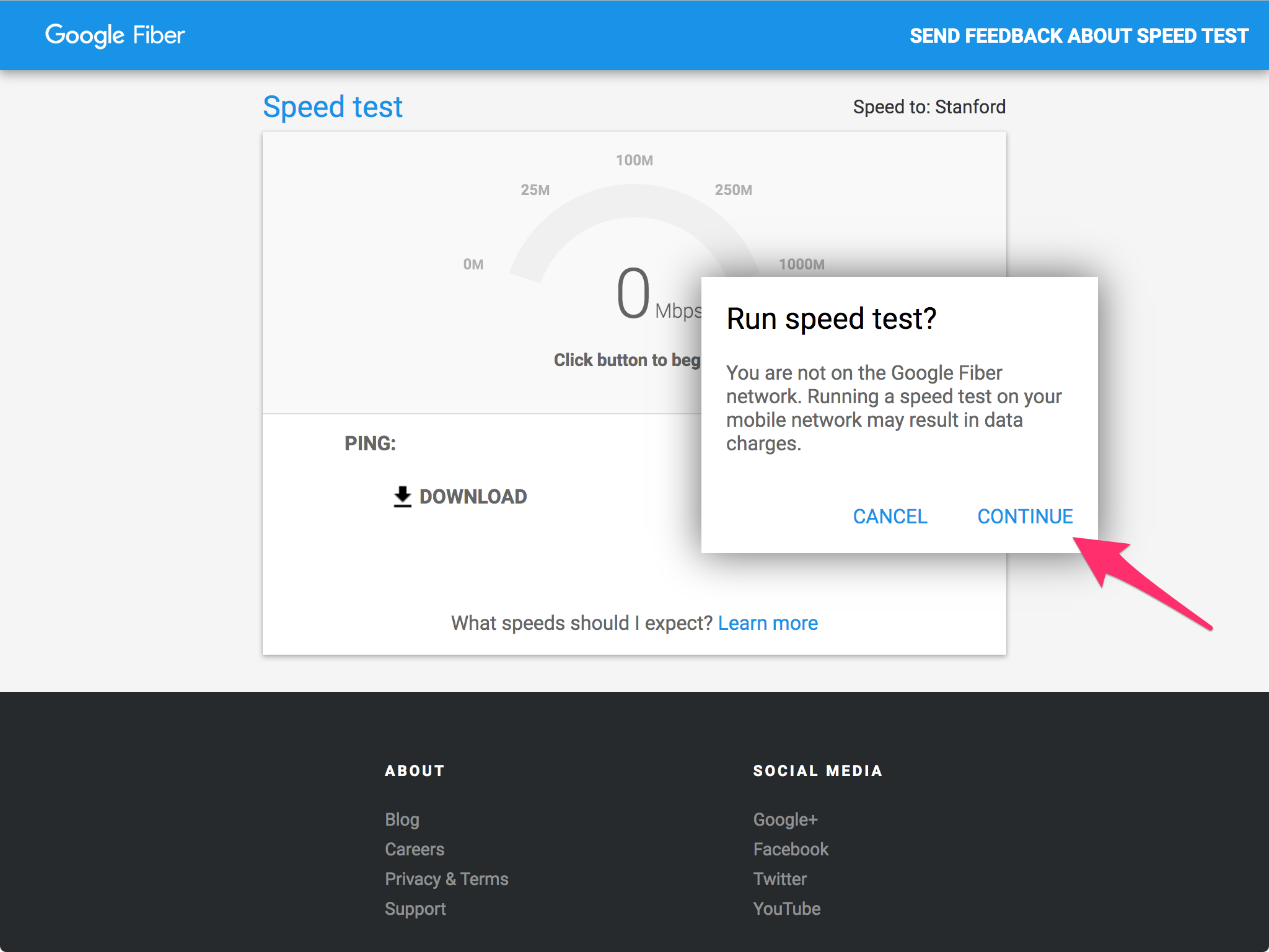1269x952 pixels.
Task: Visit the YouTube social link
Action: [x=786, y=909]
